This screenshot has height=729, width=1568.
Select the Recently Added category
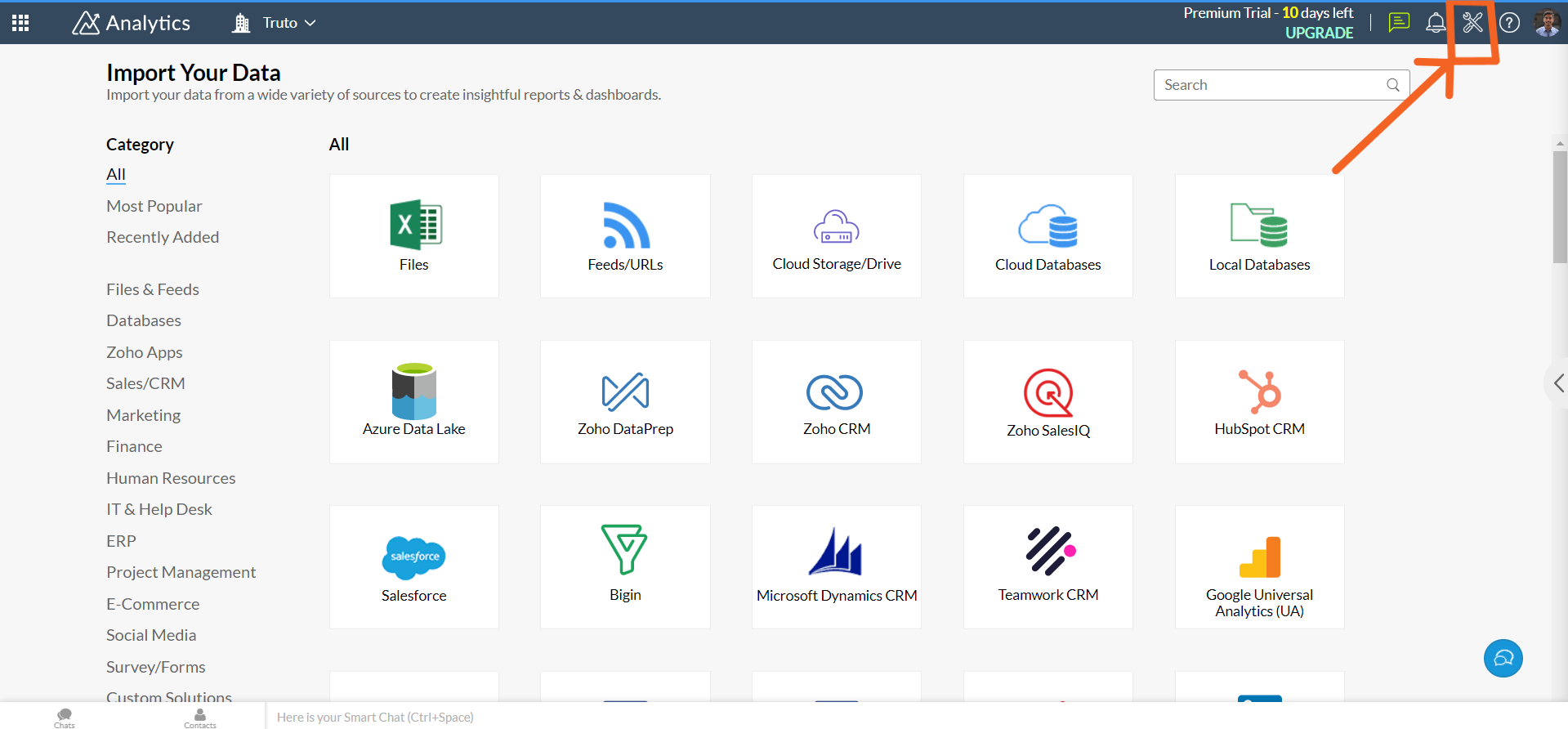163,237
